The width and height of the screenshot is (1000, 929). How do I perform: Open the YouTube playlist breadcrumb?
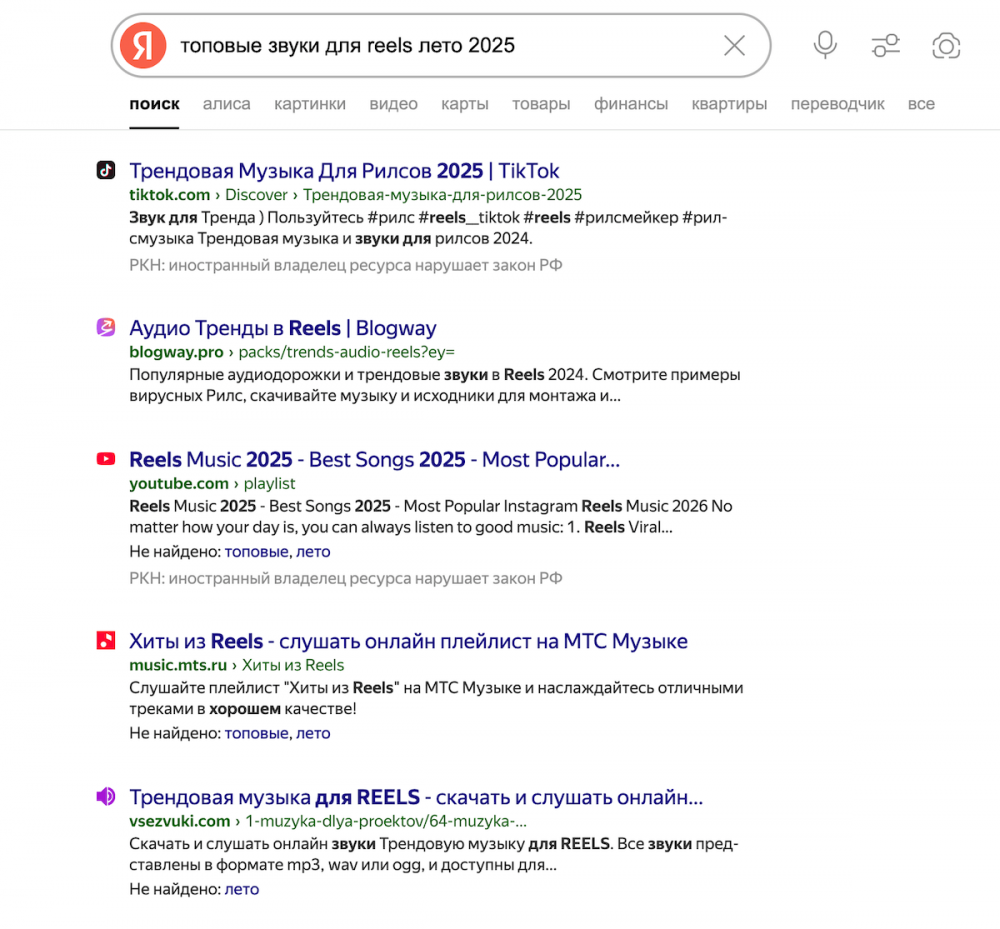[x=269, y=483]
